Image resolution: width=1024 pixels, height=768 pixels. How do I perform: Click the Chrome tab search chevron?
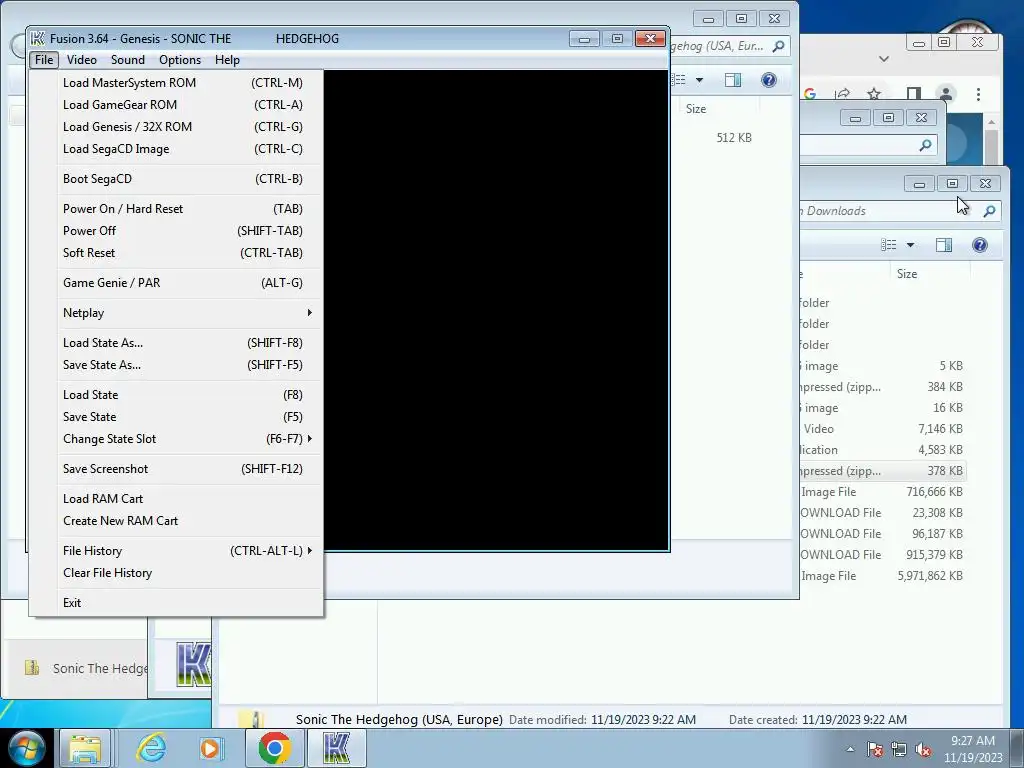884,59
